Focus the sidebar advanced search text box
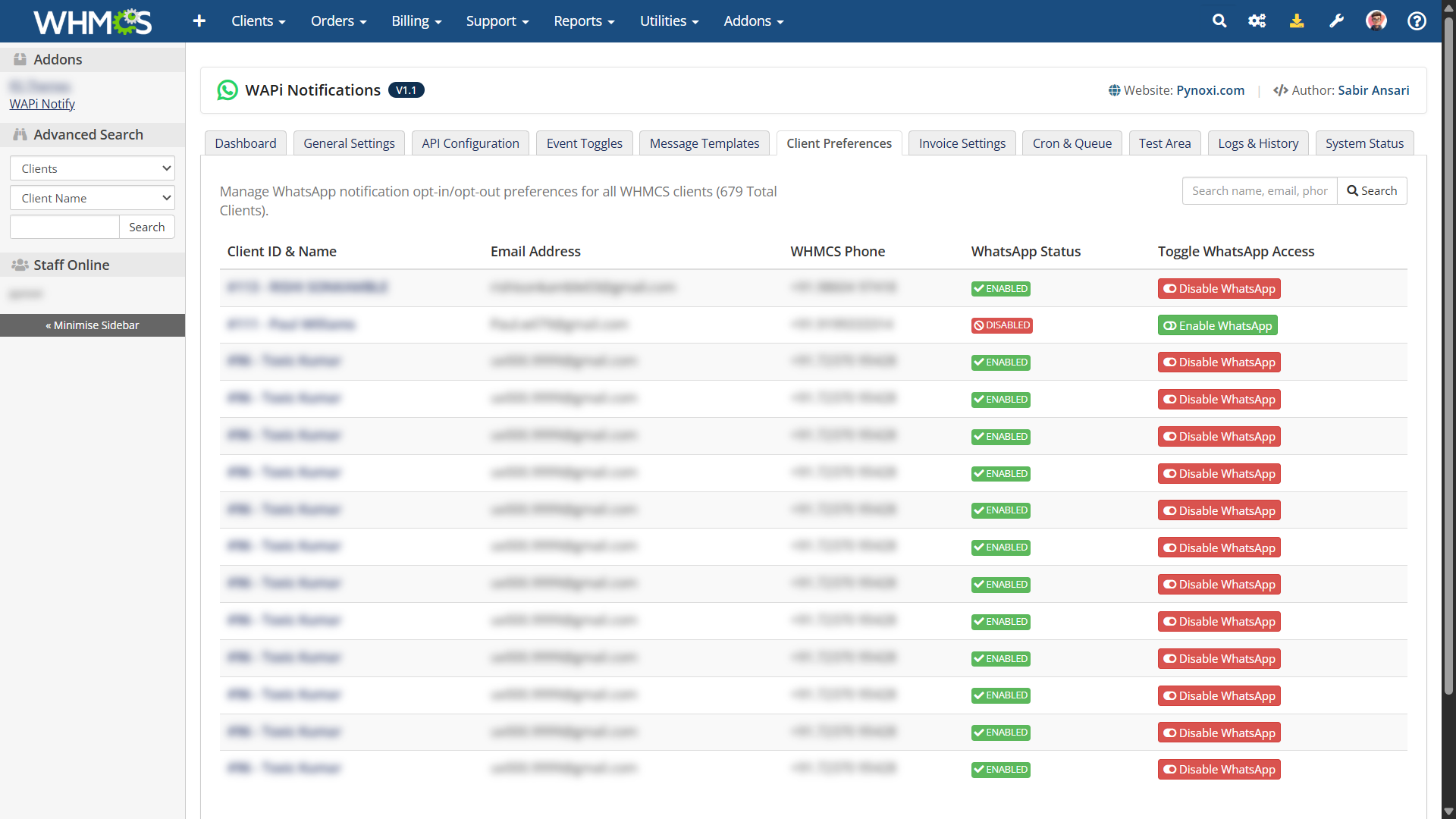This screenshot has width=1456, height=819. [64, 227]
